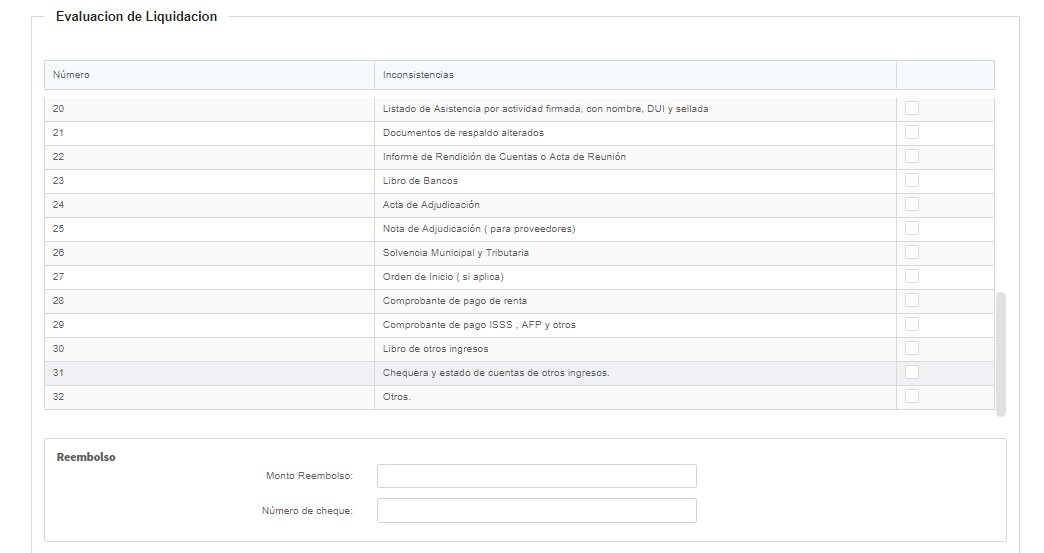Check Comprobante de pago de renta box
This screenshot has width=1044, height=553.
[x=912, y=300]
